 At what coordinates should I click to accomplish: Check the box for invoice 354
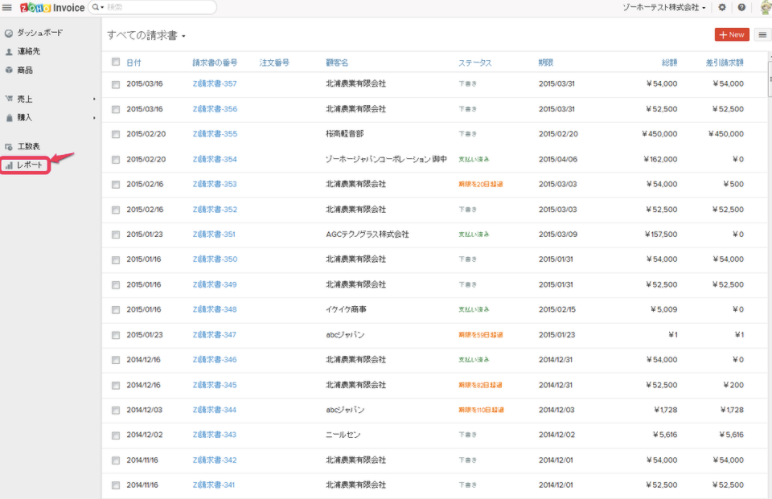(x=116, y=159)
